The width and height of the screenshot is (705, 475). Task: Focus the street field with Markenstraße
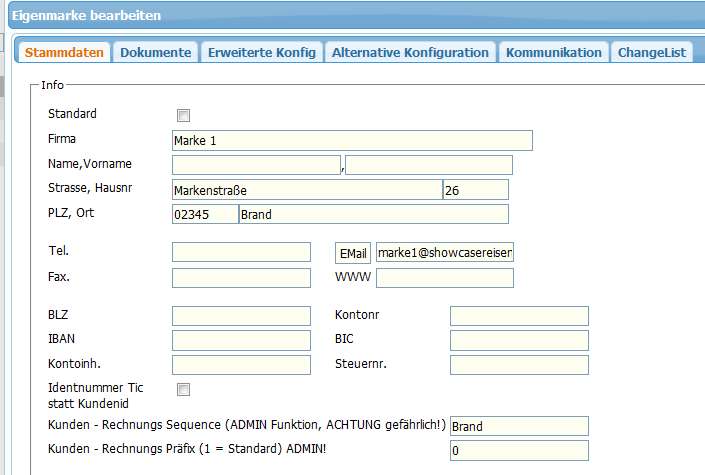(x=306, y=190)
